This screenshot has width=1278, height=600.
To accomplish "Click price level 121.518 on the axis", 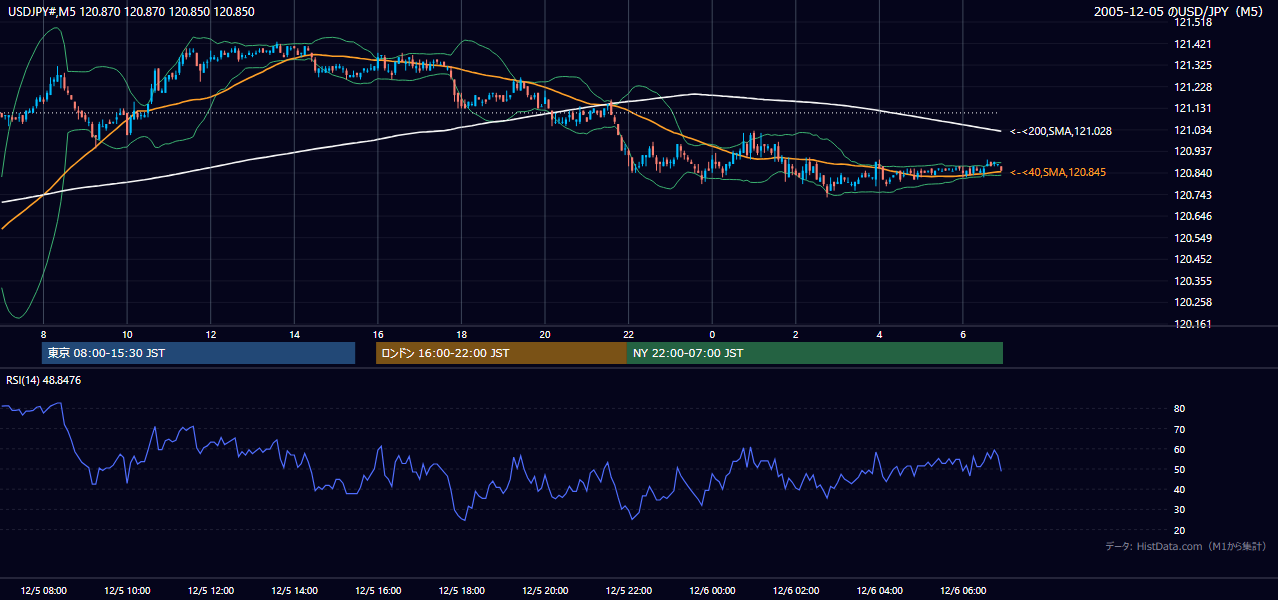I will 1193,22.
